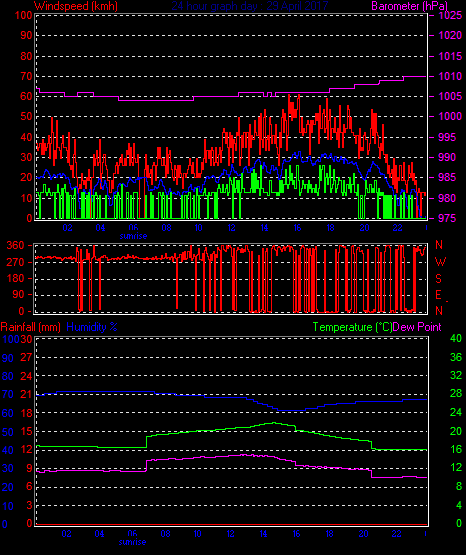
Task: Click hour 14 on humidity chart time axis
Action: click(x=263, y=534)
